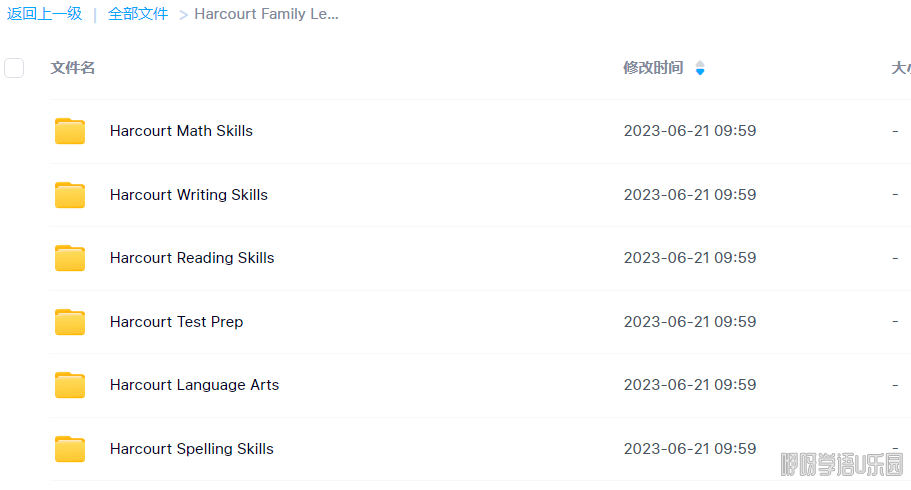
Task: Open the Harcourt Test Prep folder name
Action: (x=177, y=322)
